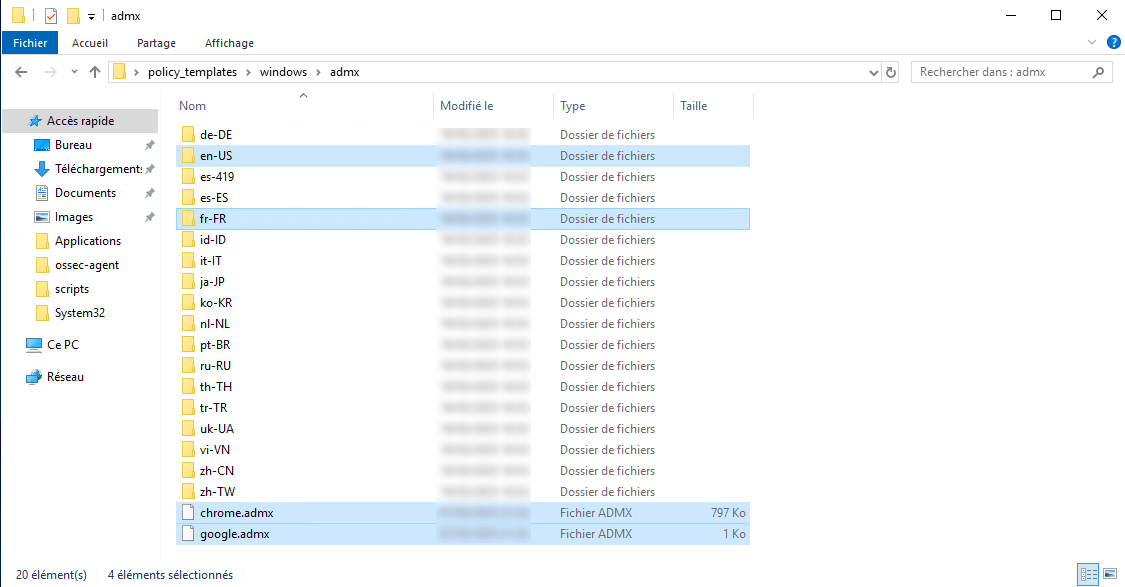Viewport: 1125px width, 587px height.
Task: Refresh the admx folder view
Action: tap(891, 72)
